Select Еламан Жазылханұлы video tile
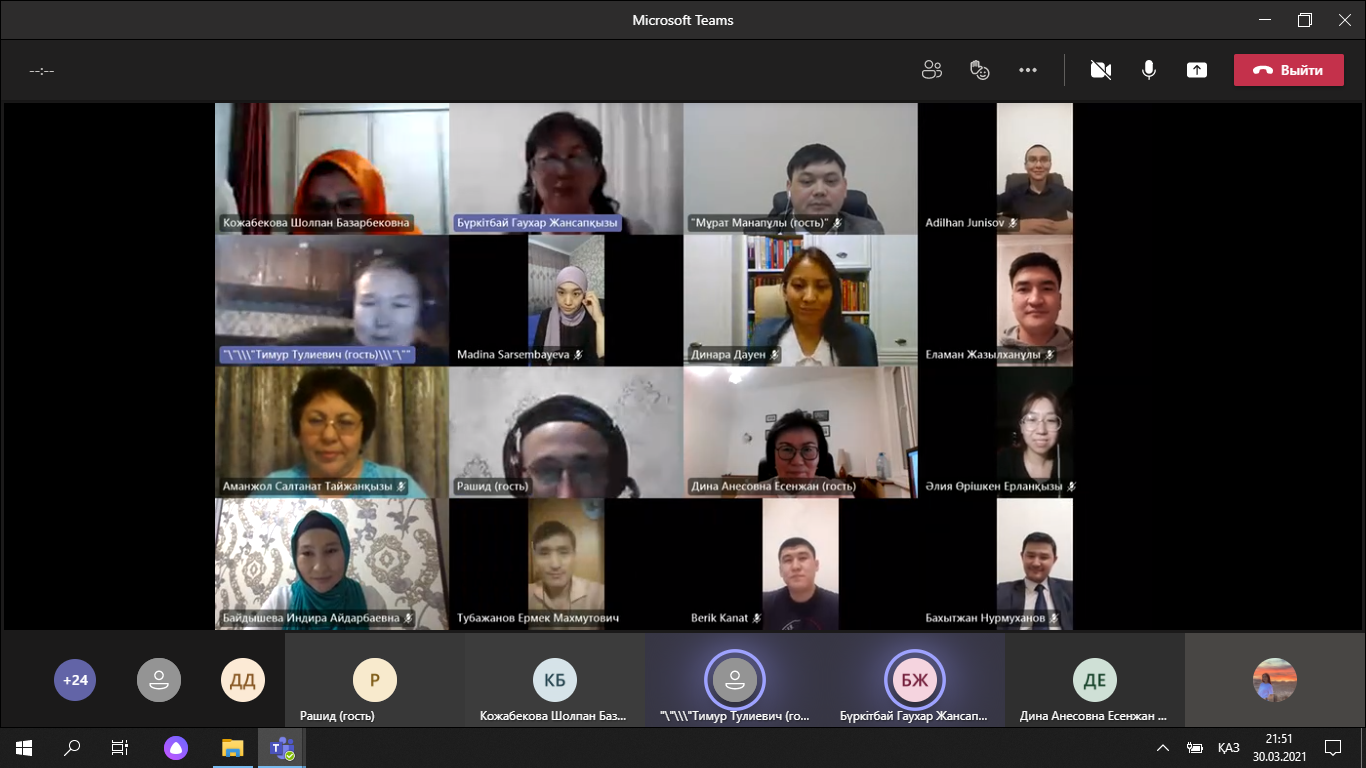This screenshot has width=1366, height=768. pyautogui.click(x=1035, y=300)
